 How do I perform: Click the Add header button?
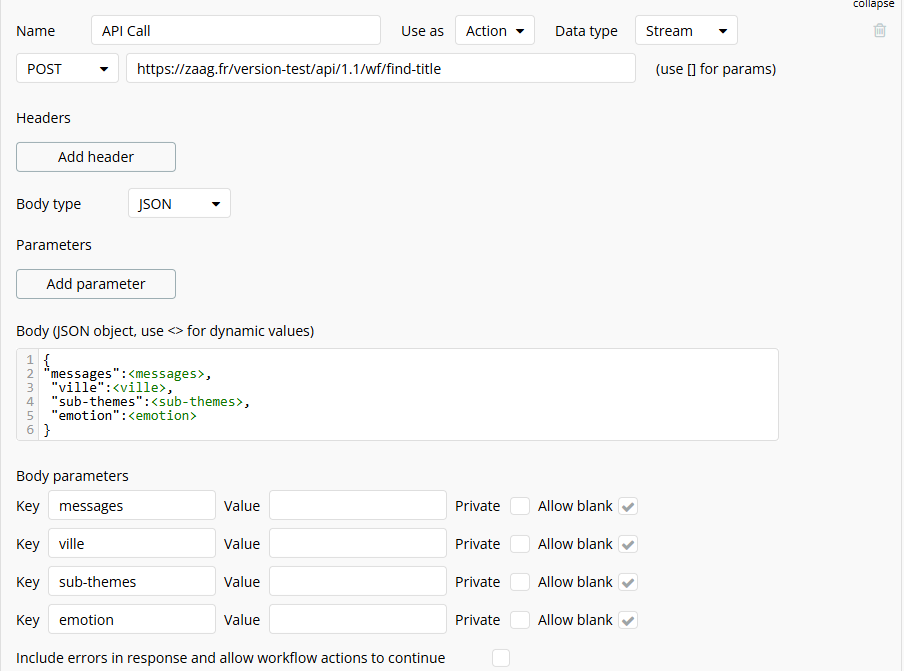96,157
